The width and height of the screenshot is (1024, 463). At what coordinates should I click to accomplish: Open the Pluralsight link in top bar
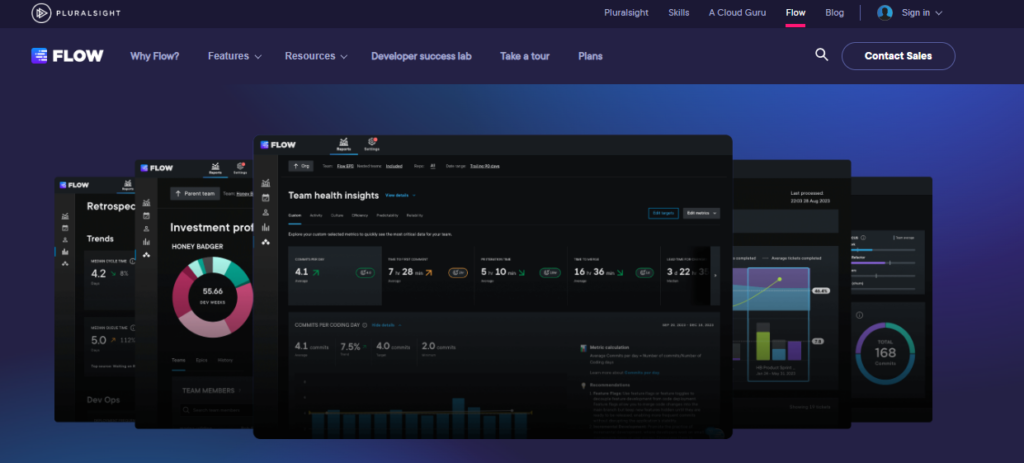626,12
